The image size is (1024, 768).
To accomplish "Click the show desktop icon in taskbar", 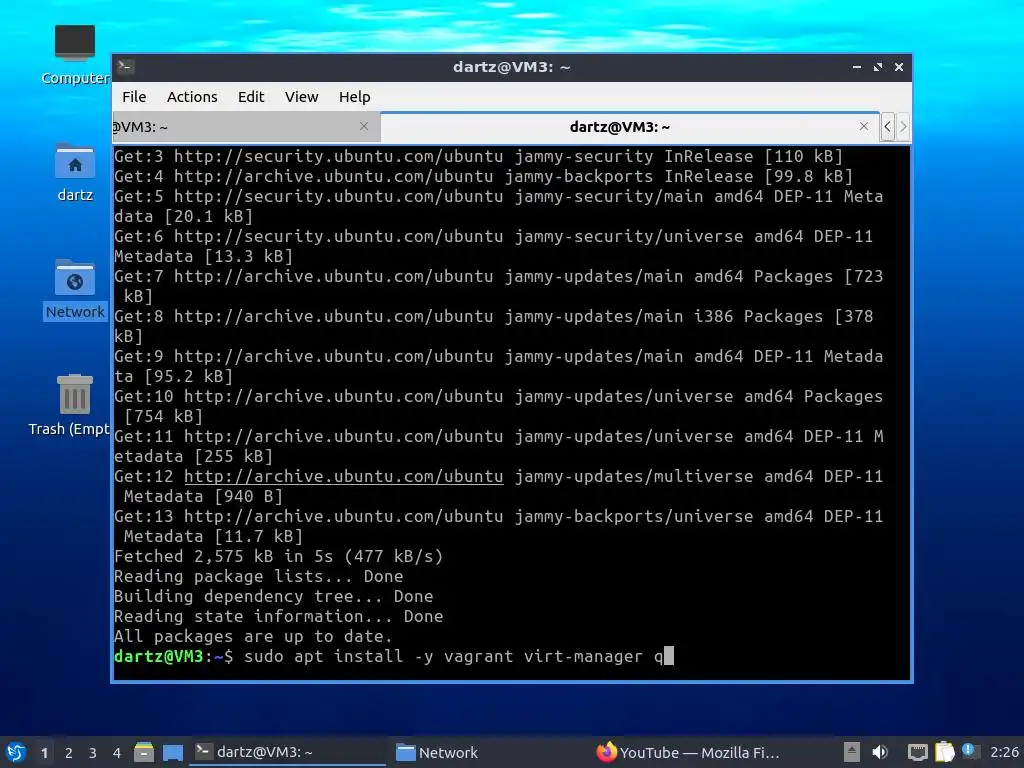I will click(173, 753).
